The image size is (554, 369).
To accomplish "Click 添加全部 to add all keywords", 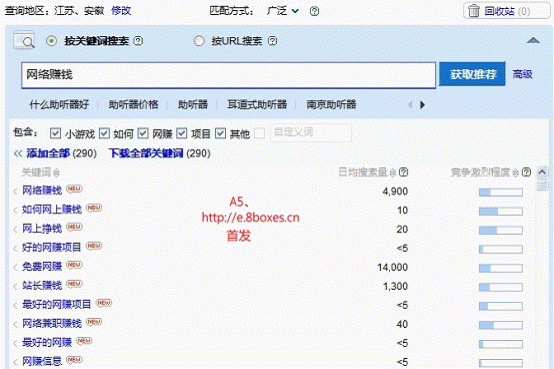I will [x=48, y=153].
